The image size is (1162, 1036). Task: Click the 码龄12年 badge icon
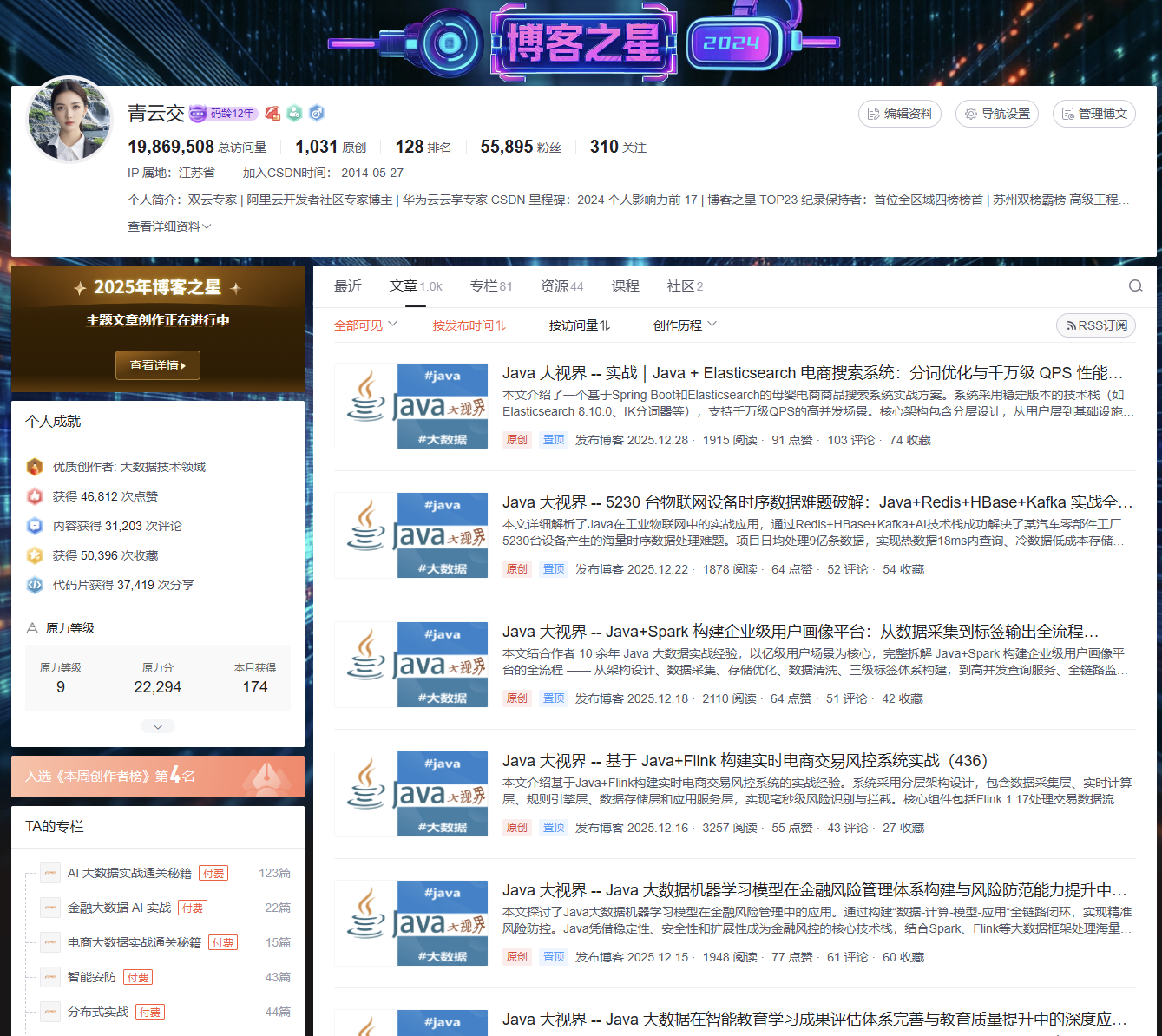click(x=224, y=113)
